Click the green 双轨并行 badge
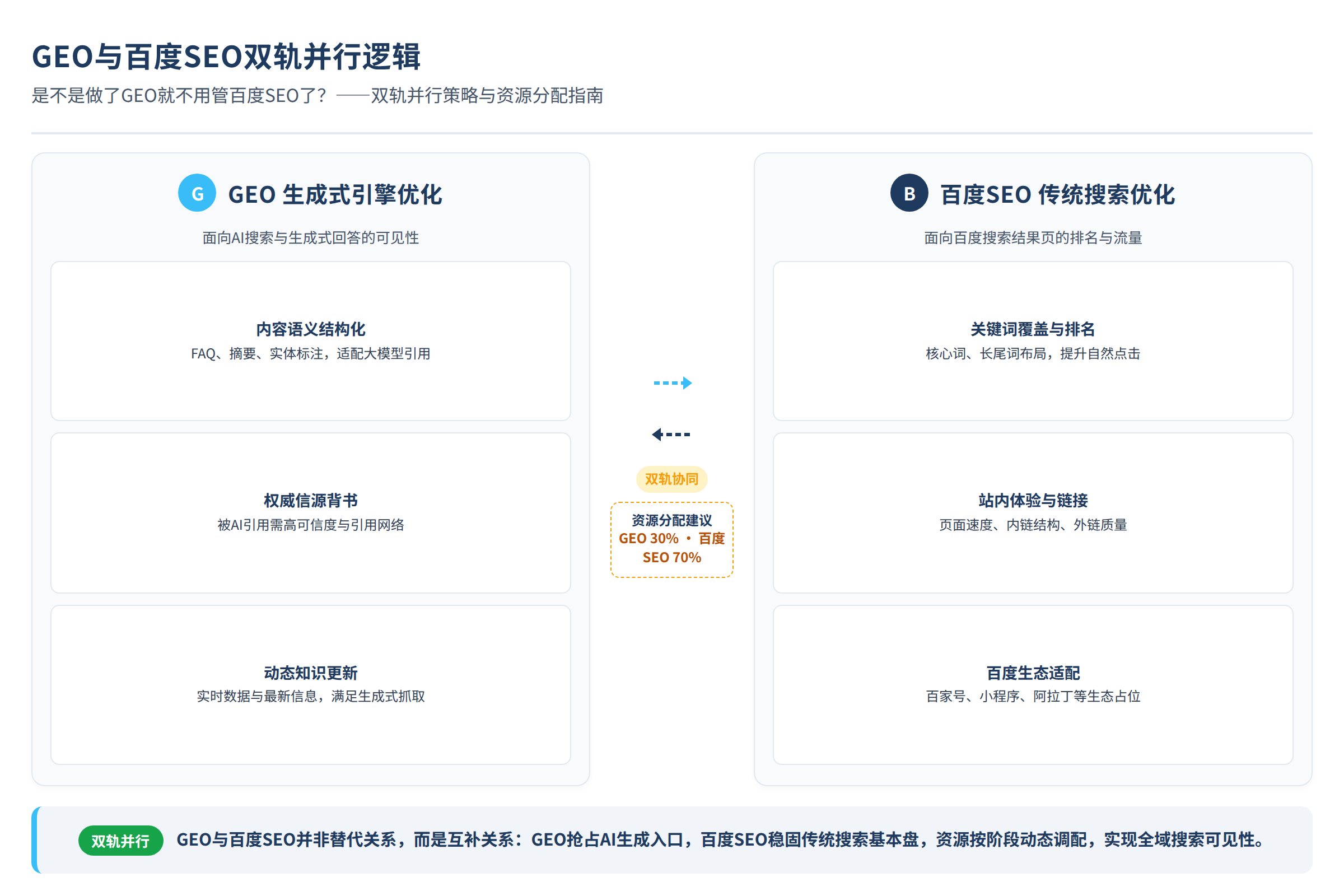Viewport: 1344px width, 896px height. (x=120, y=841)
